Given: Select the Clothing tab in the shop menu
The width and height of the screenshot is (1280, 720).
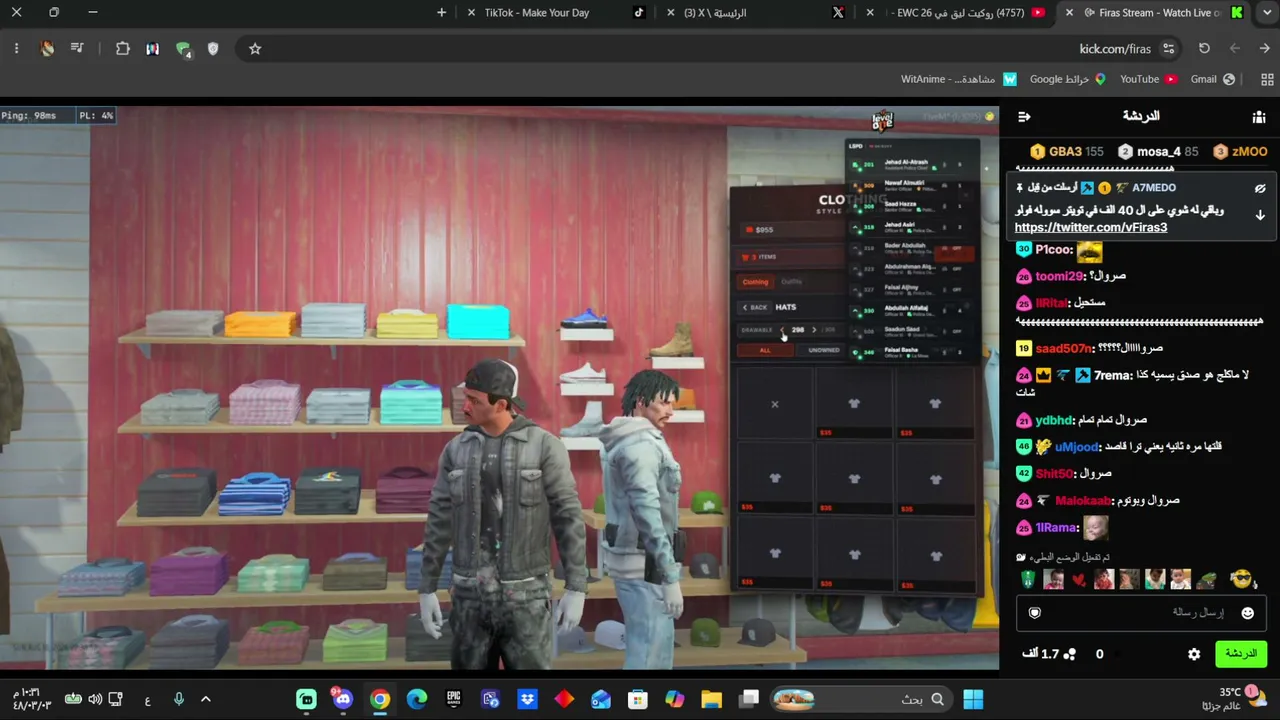Looking at the screenshot, I should tap(756, 282).
